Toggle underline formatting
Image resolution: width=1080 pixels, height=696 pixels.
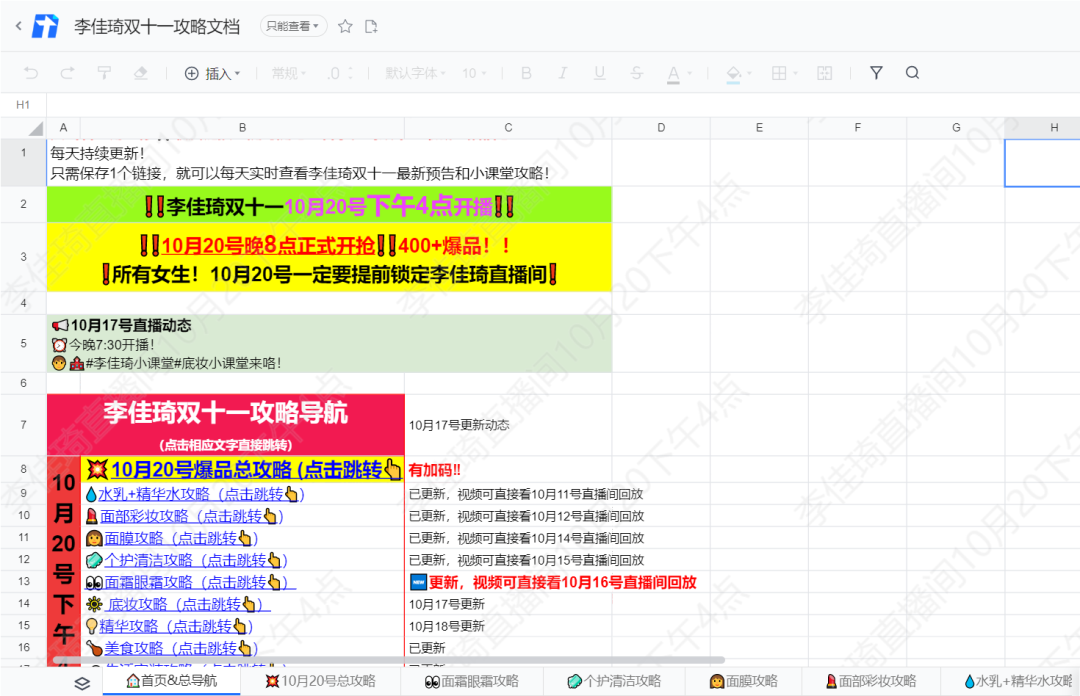[x=599, y=73]
